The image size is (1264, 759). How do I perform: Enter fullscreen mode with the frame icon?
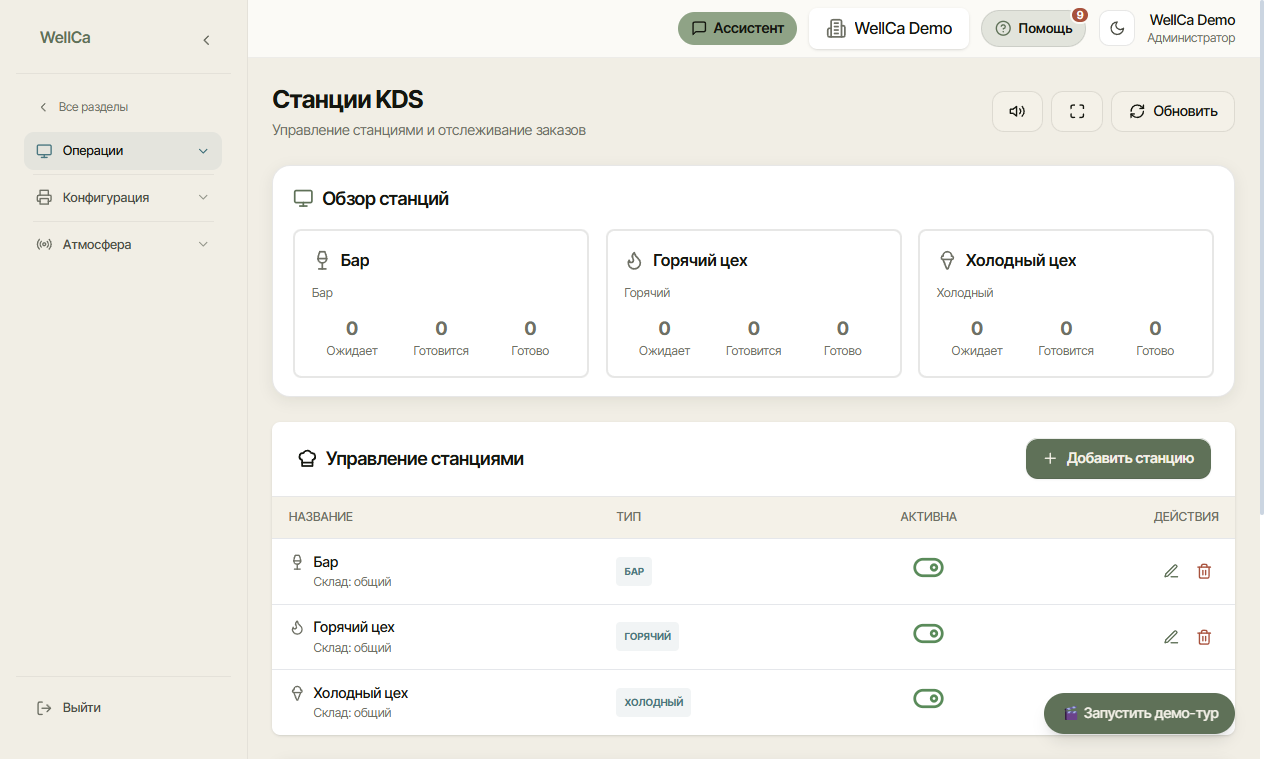point(1077,111)
